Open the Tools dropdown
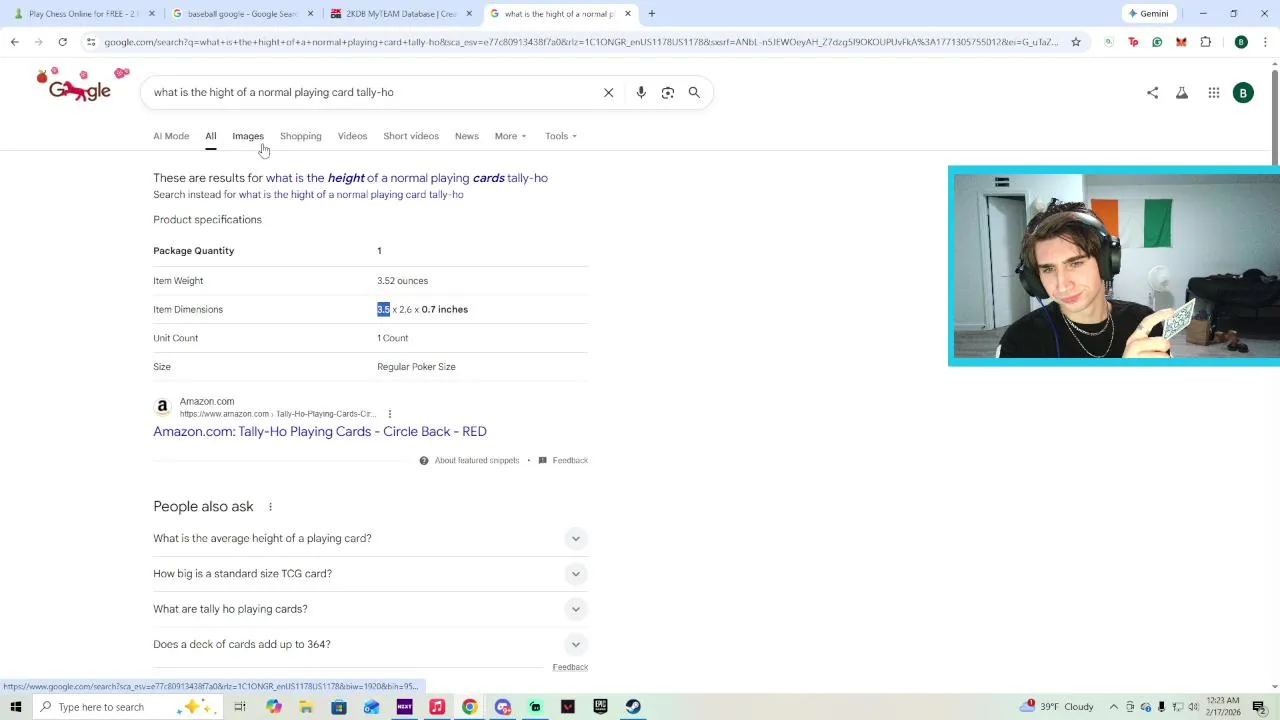Screen dimensions: 1280x720 [560, 136]
